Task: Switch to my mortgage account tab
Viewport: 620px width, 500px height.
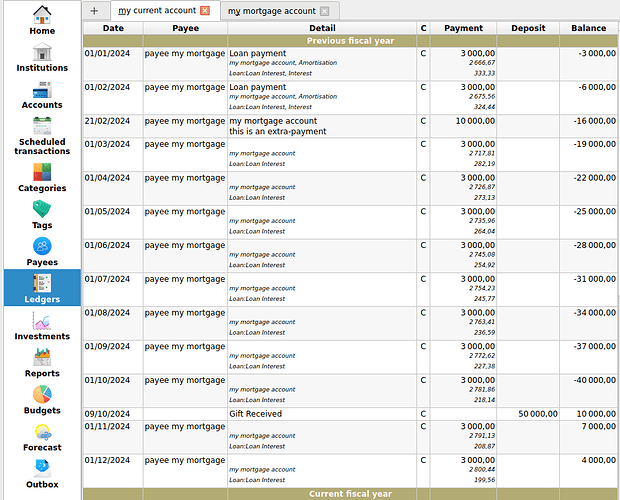Action: (271, 11)
